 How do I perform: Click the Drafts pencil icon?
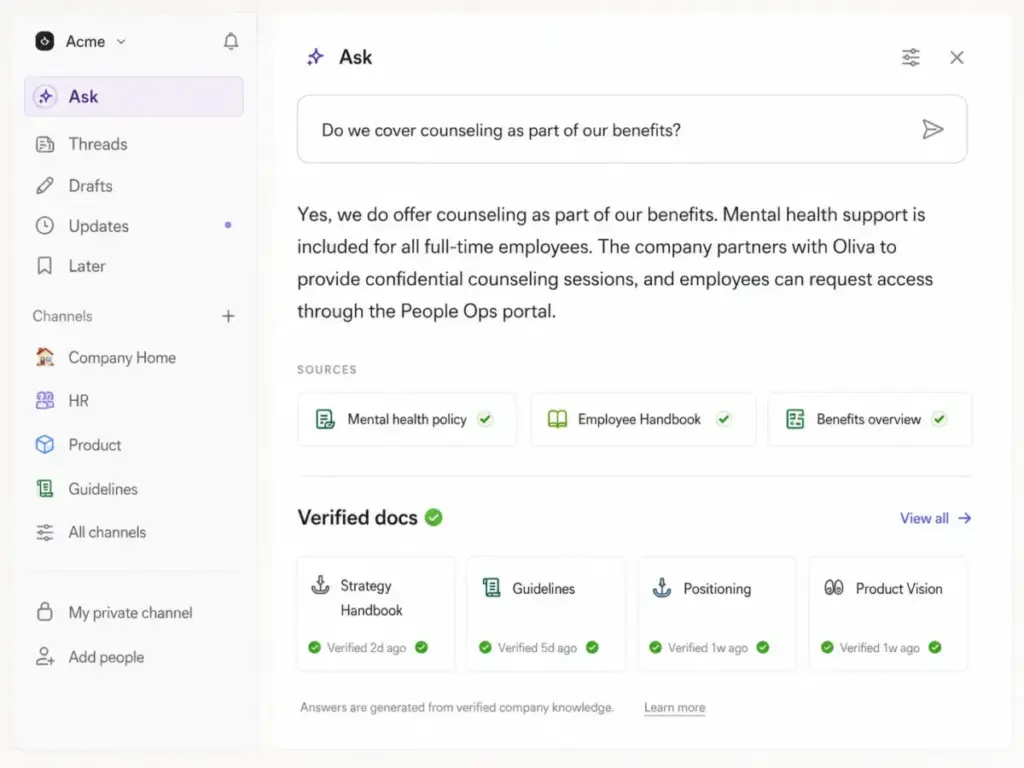point(44,186)
